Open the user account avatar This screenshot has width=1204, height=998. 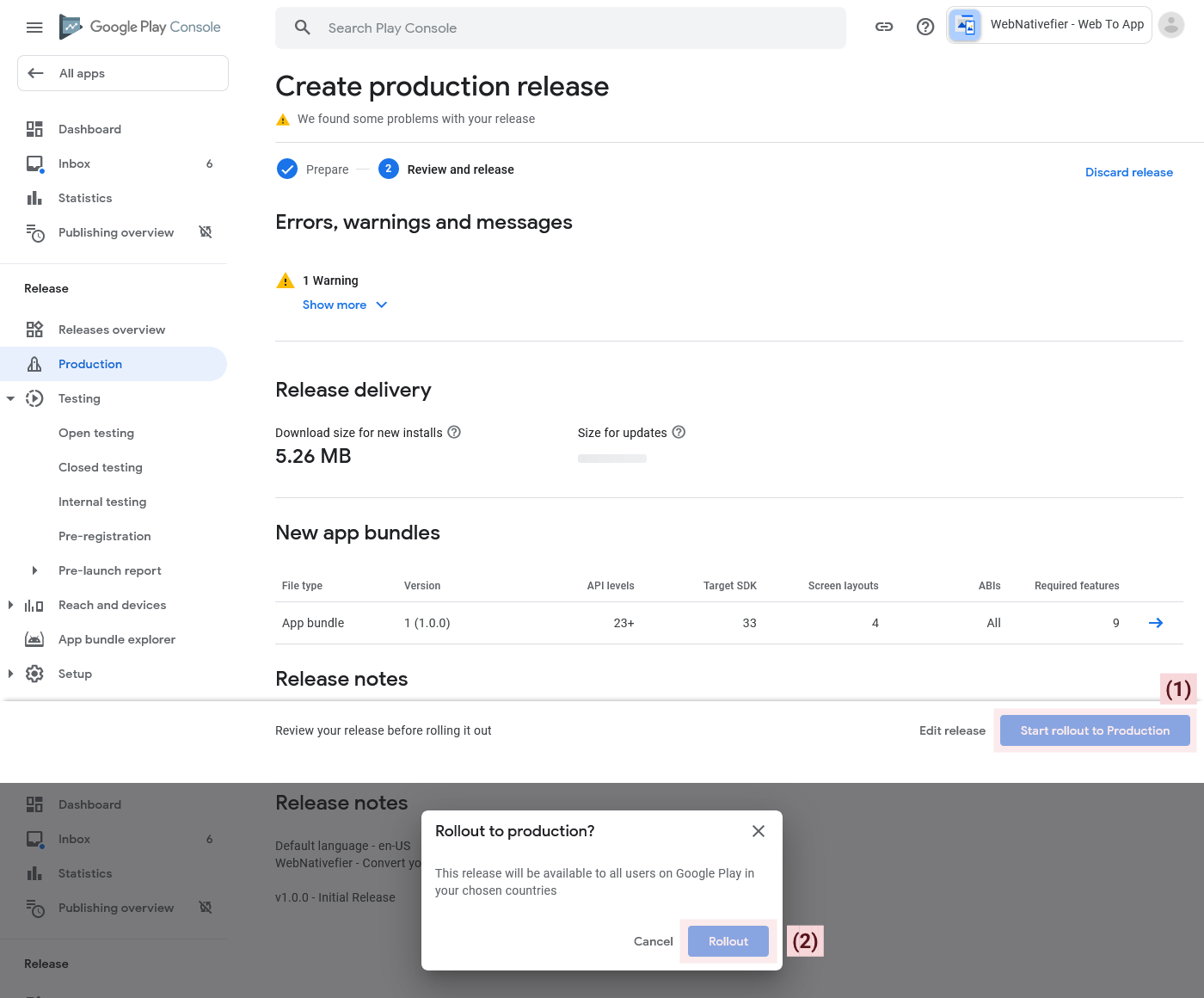[1171, 25]
